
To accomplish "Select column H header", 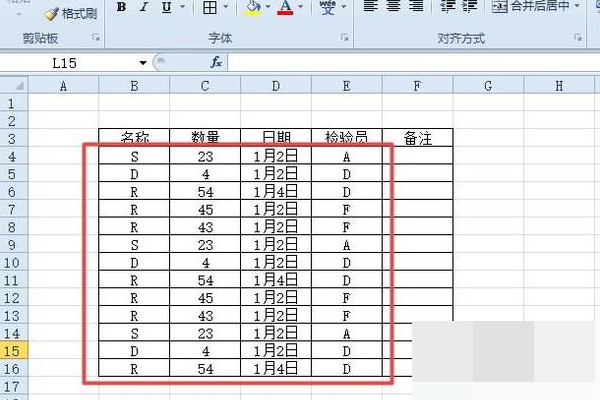I will [559, 86].
